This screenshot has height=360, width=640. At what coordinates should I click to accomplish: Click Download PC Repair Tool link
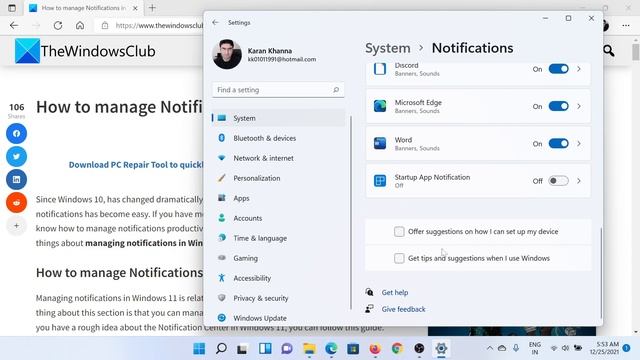(136, 164)
